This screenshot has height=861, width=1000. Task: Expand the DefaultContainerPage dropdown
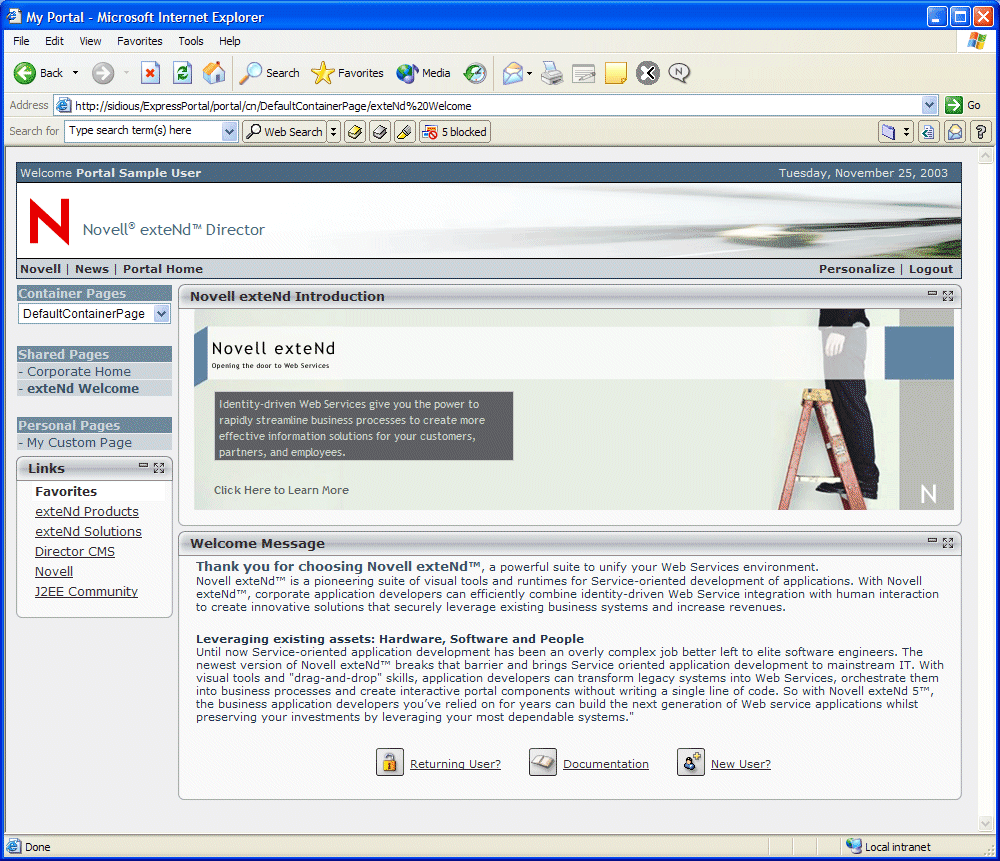click(x=162, y=314)
